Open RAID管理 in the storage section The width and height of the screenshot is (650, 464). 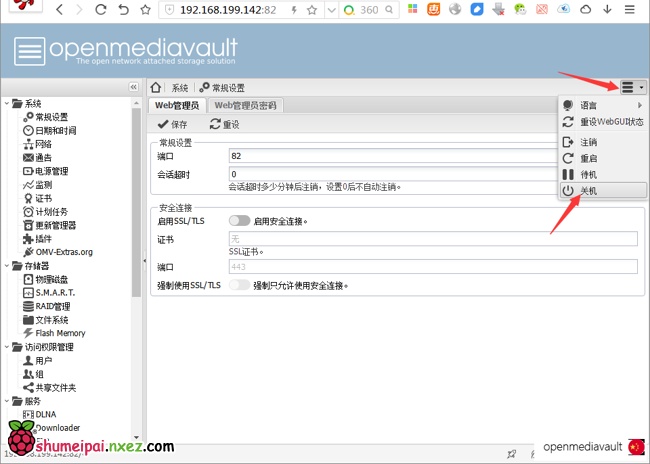pos(53,306)
